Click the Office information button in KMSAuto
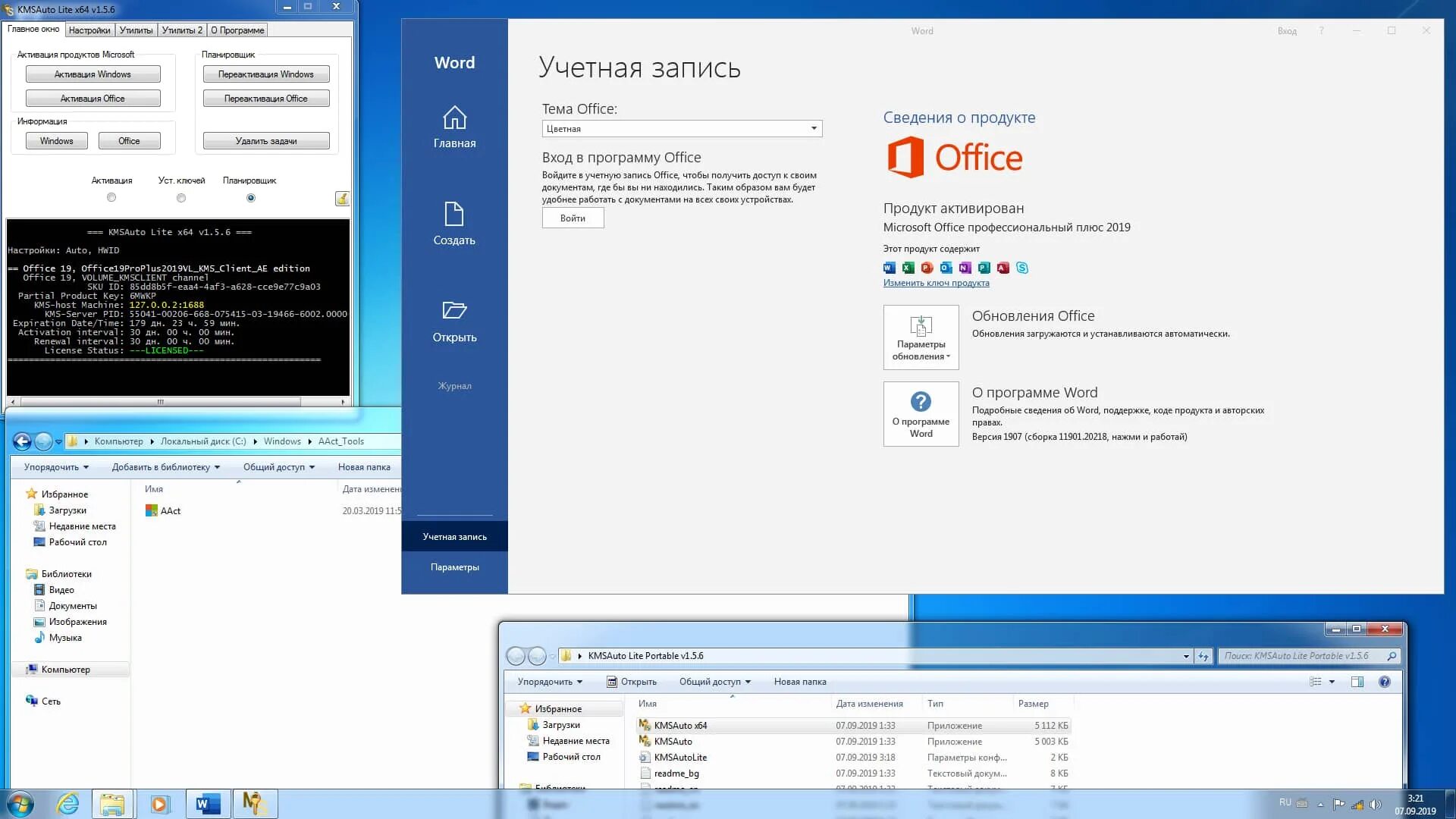Screen dimensions: 1456x819 (x=129, y=141)
